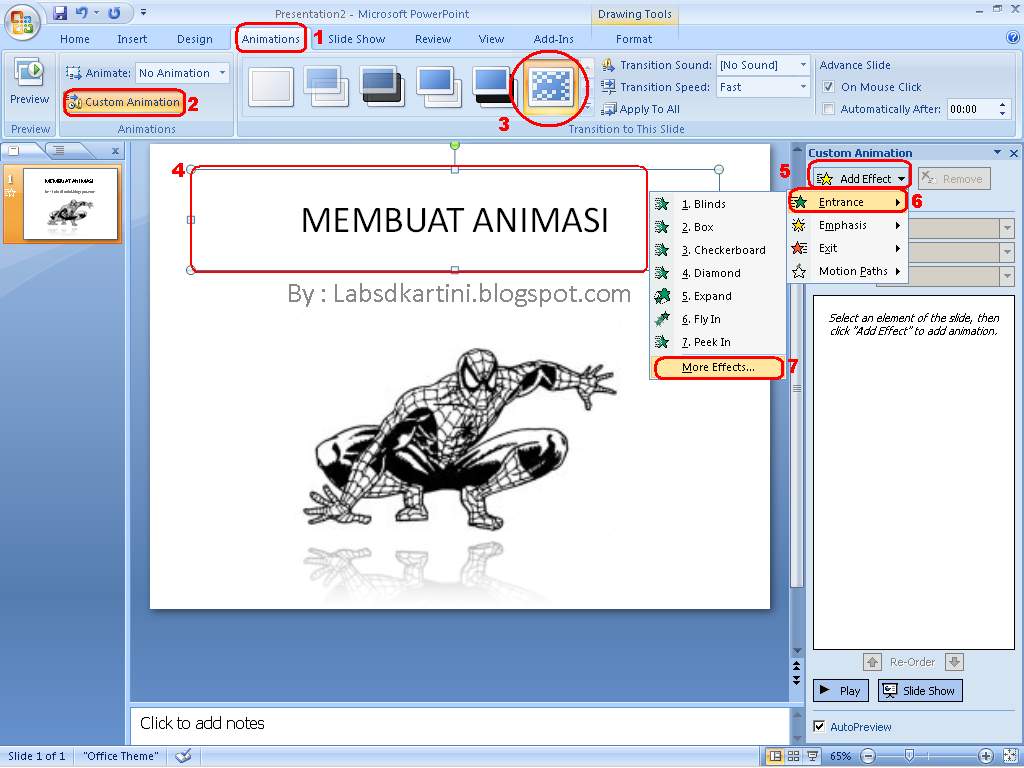Choose Blinds entrance effect
1024x768 pixels.
tap(717, 204)
